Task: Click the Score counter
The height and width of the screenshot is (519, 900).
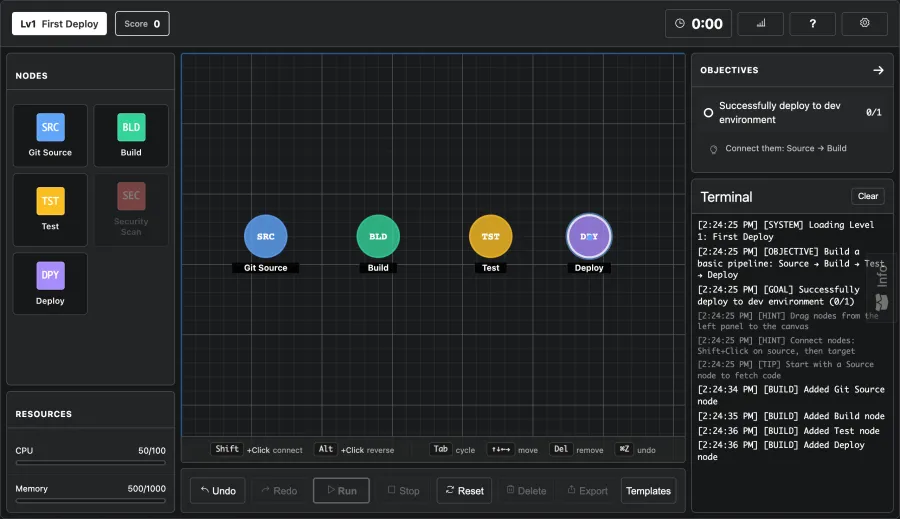Action: coord(142,24)
